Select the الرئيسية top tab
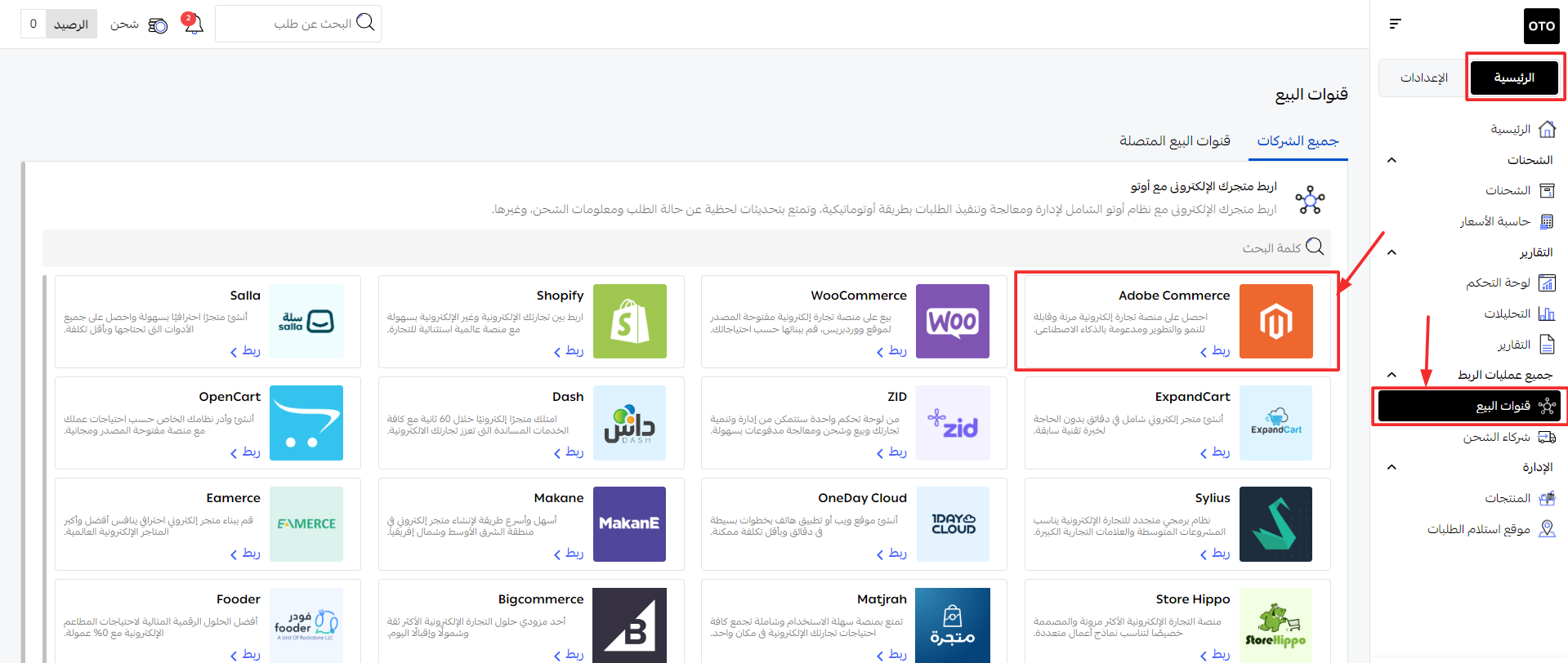Image resolution: width=1568 pixels, height=663 pixels. click(x=1514, y=78)
